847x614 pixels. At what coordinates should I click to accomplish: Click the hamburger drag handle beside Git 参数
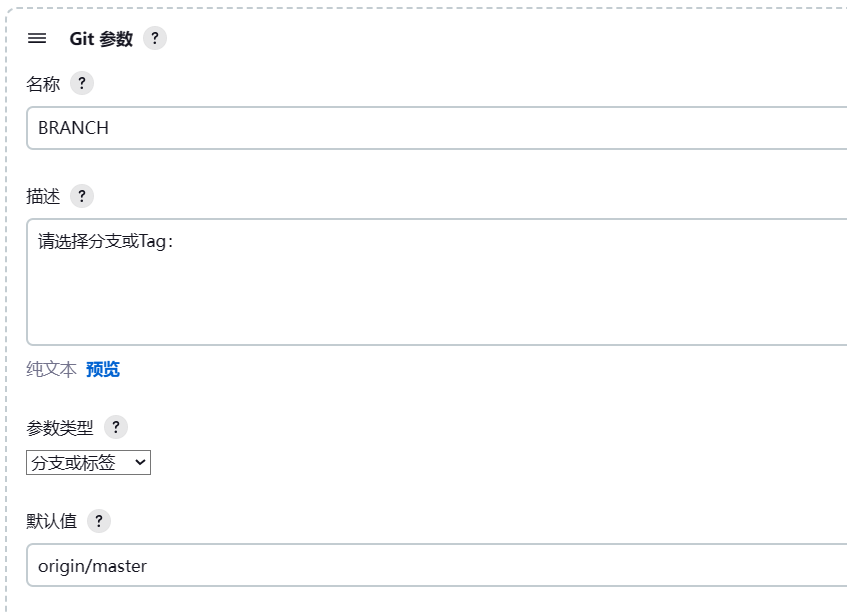point(37,38)
